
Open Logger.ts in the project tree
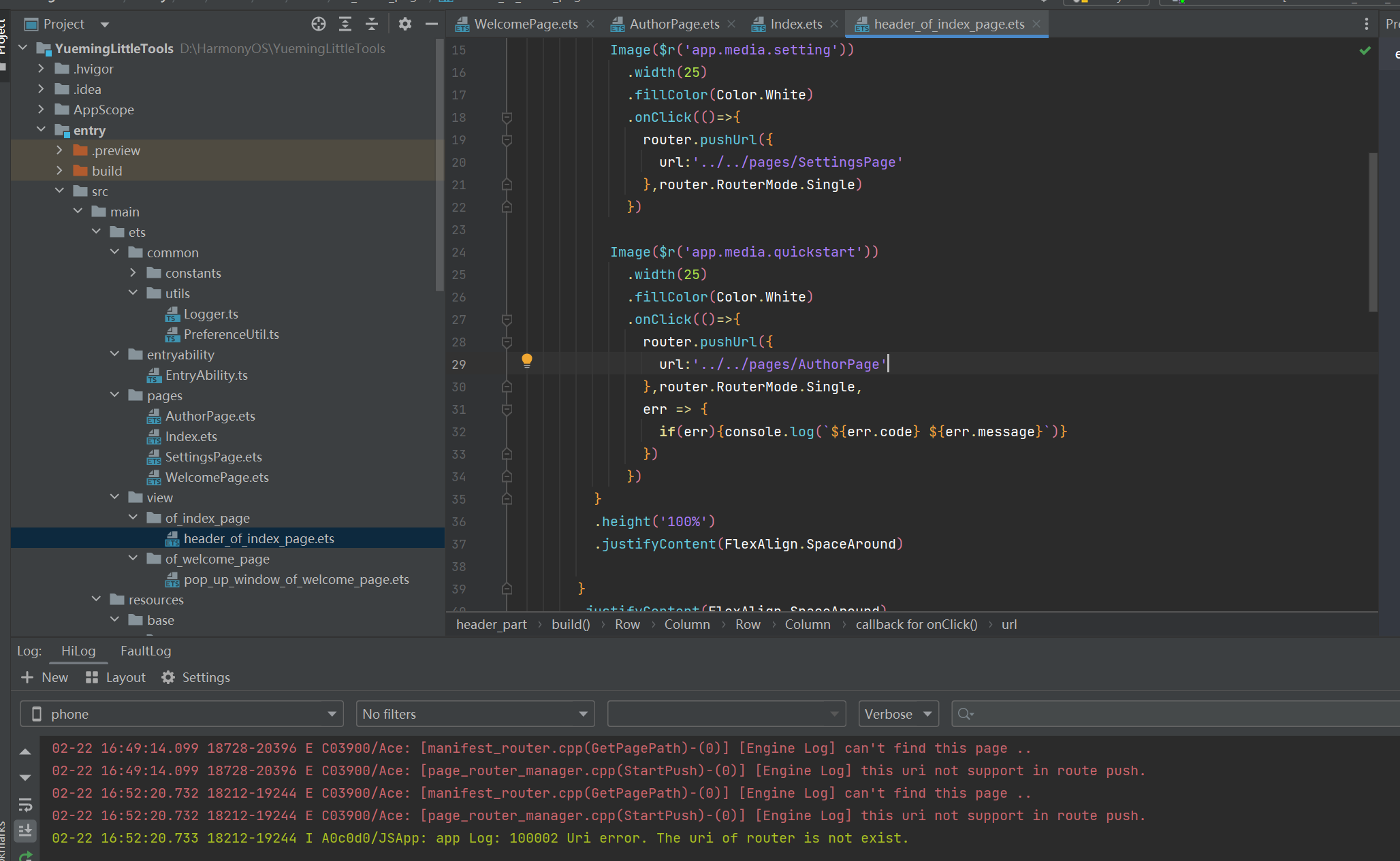pos(210,314)
